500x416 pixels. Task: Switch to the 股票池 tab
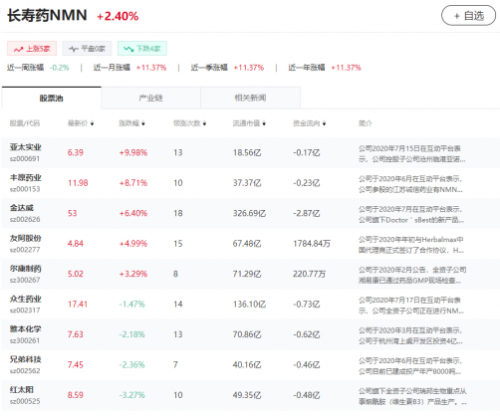(x=51, y=98)
